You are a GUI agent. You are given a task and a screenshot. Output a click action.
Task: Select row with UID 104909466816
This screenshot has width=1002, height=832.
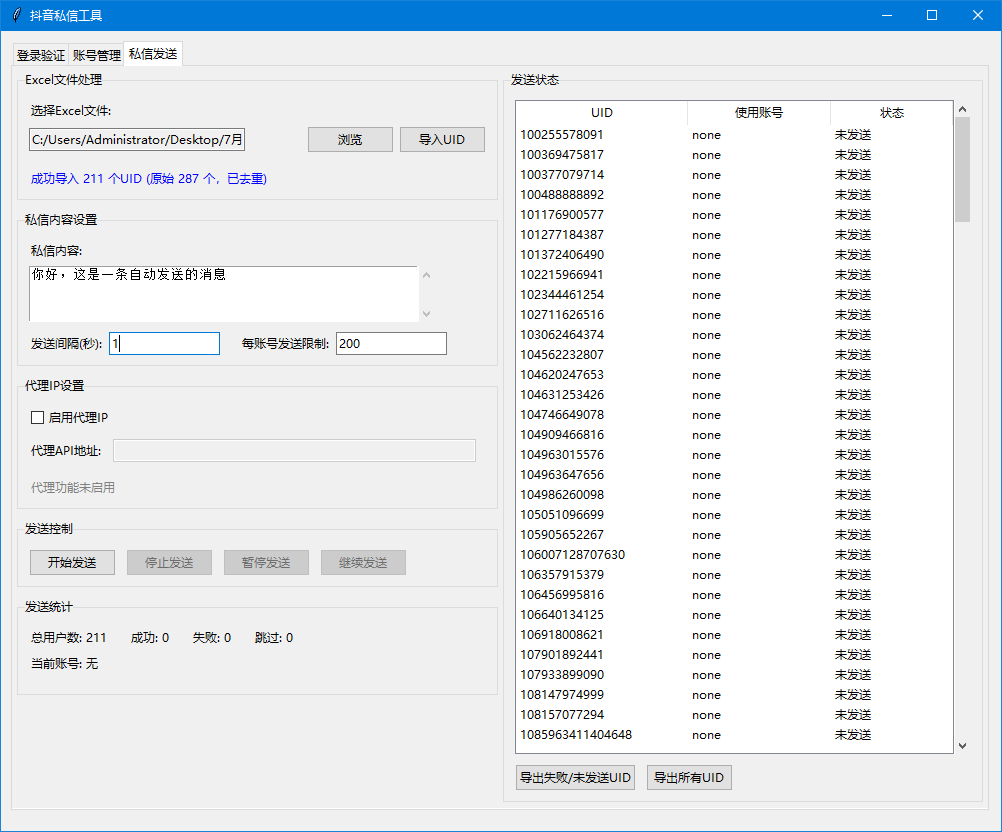pos(734,435)
